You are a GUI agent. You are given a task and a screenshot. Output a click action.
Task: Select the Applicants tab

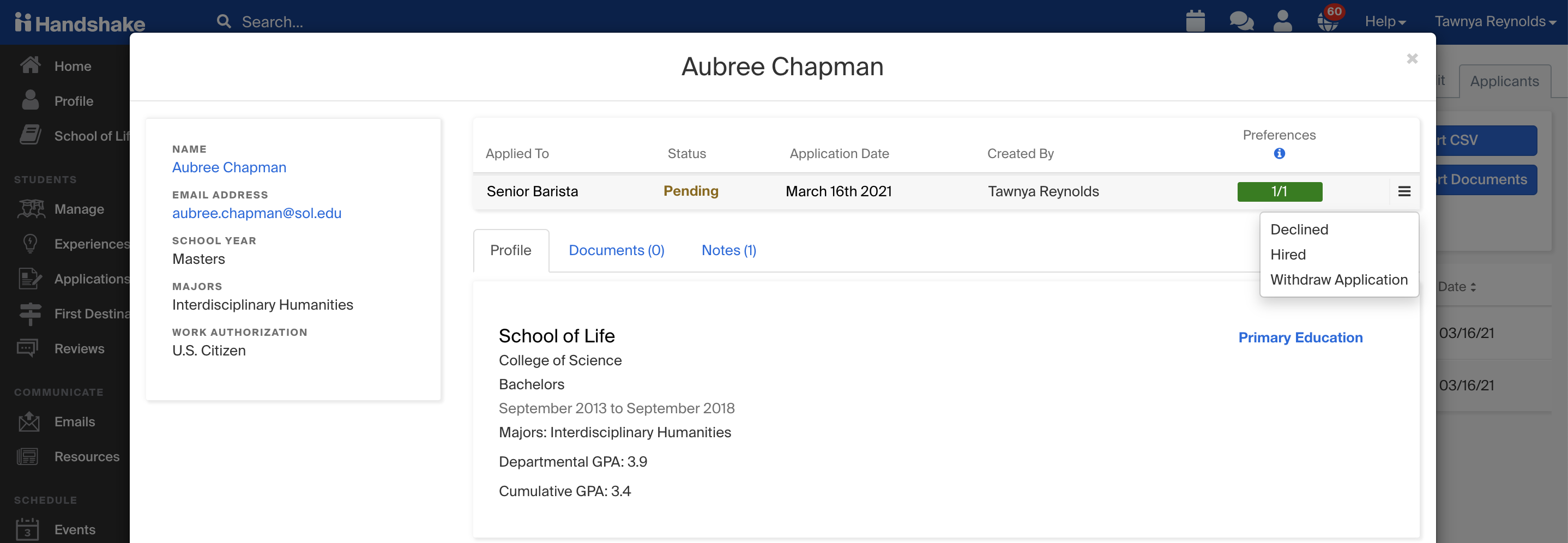coord(1504,80)
